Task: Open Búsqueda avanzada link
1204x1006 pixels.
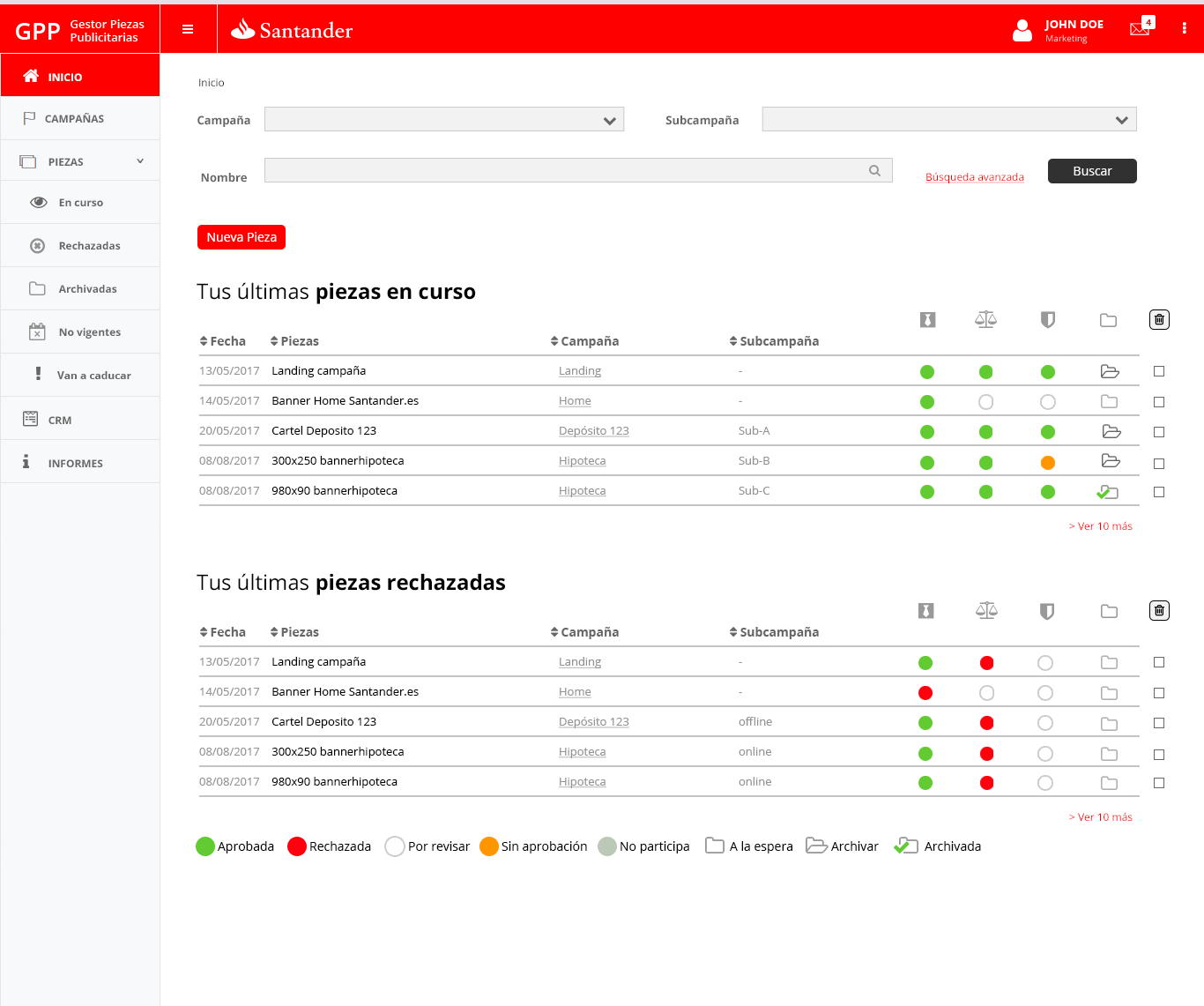Action: click(x=975, y=177)
